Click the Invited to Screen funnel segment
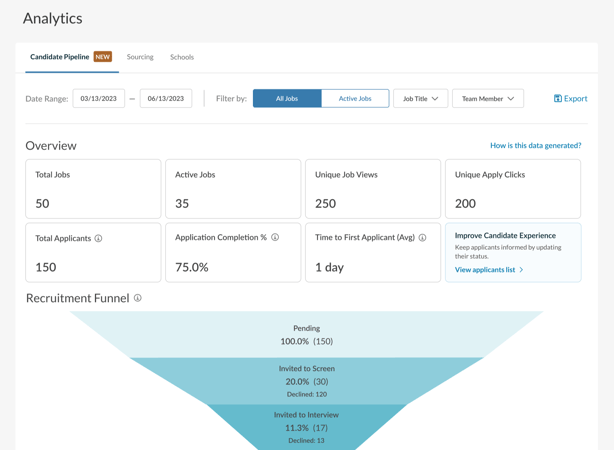 307,381
